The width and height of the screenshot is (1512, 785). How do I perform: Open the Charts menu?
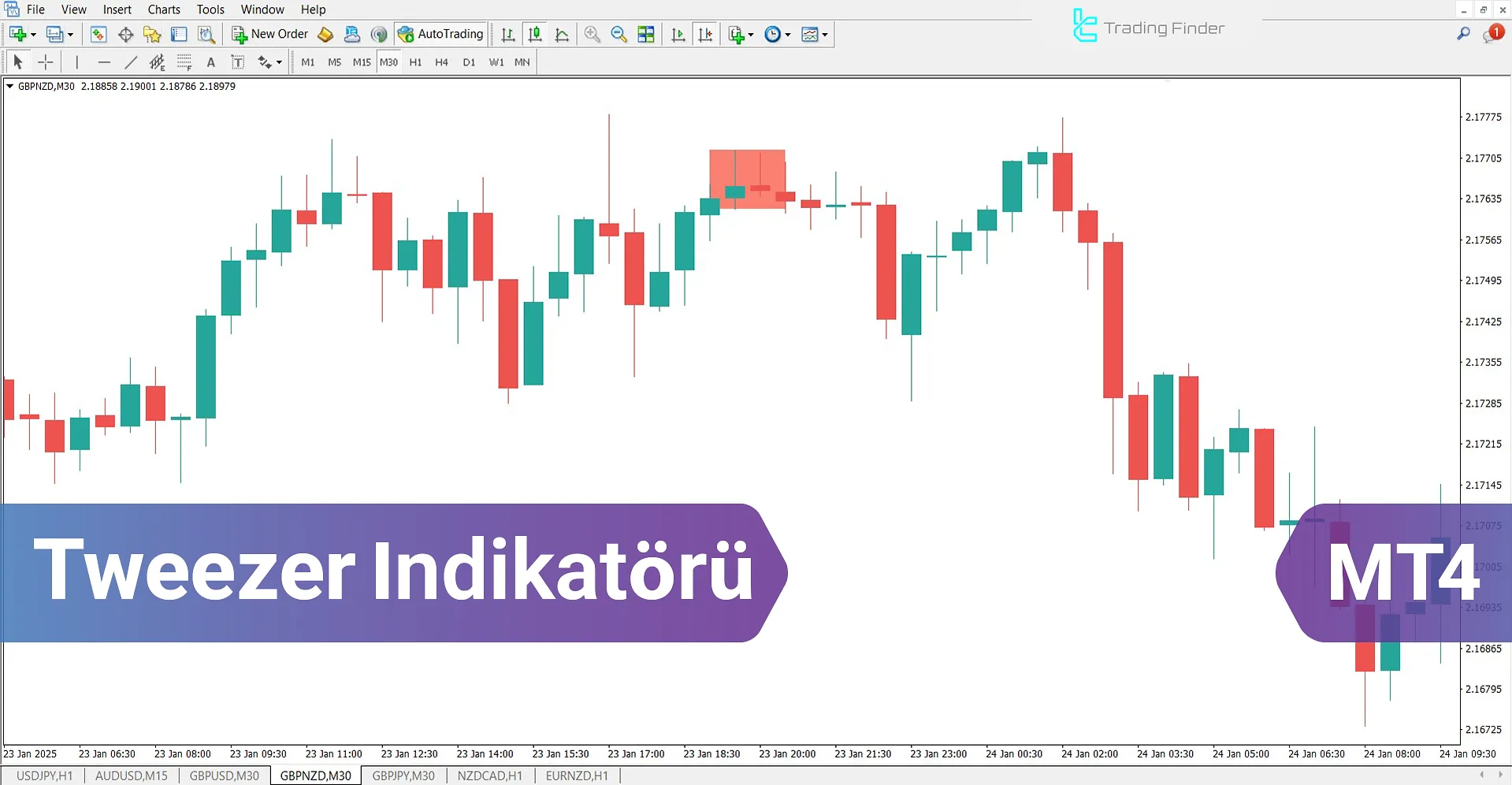coord(163,9)
